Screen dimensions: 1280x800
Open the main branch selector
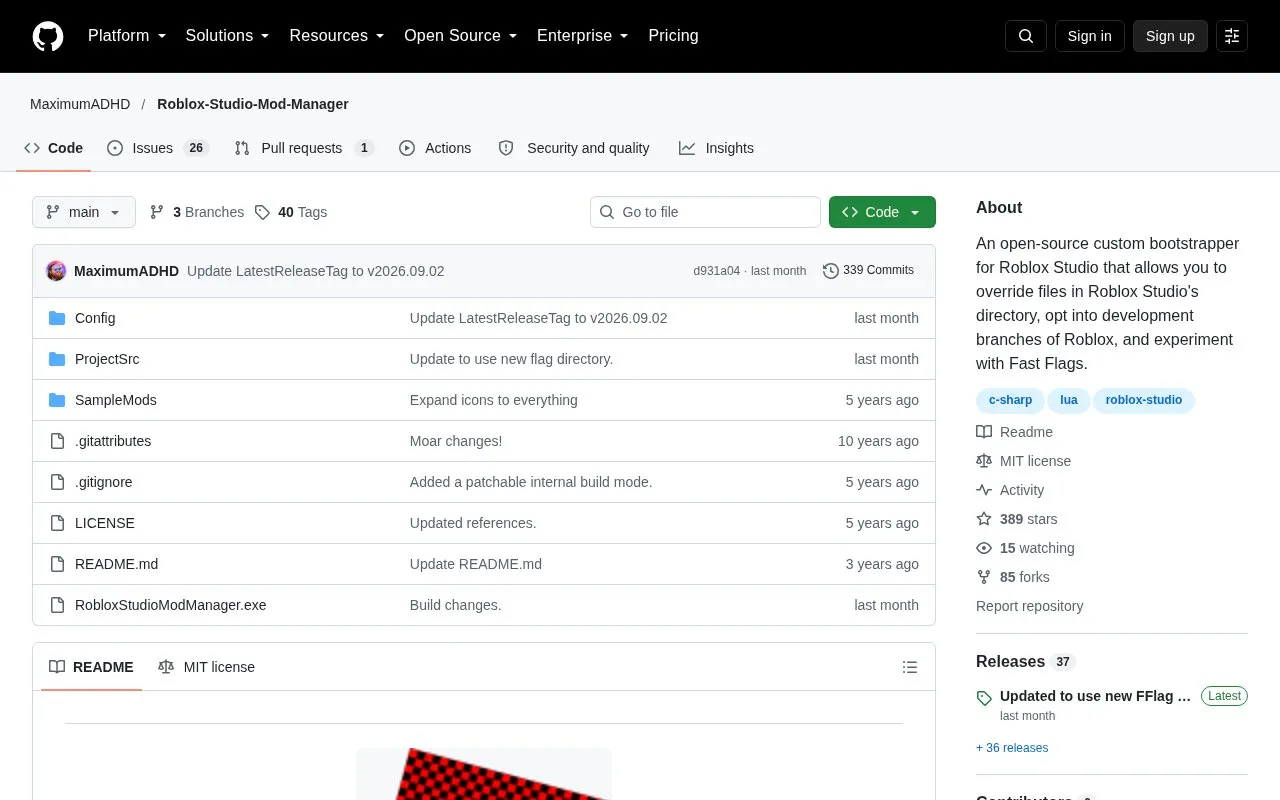coord(84,212)
